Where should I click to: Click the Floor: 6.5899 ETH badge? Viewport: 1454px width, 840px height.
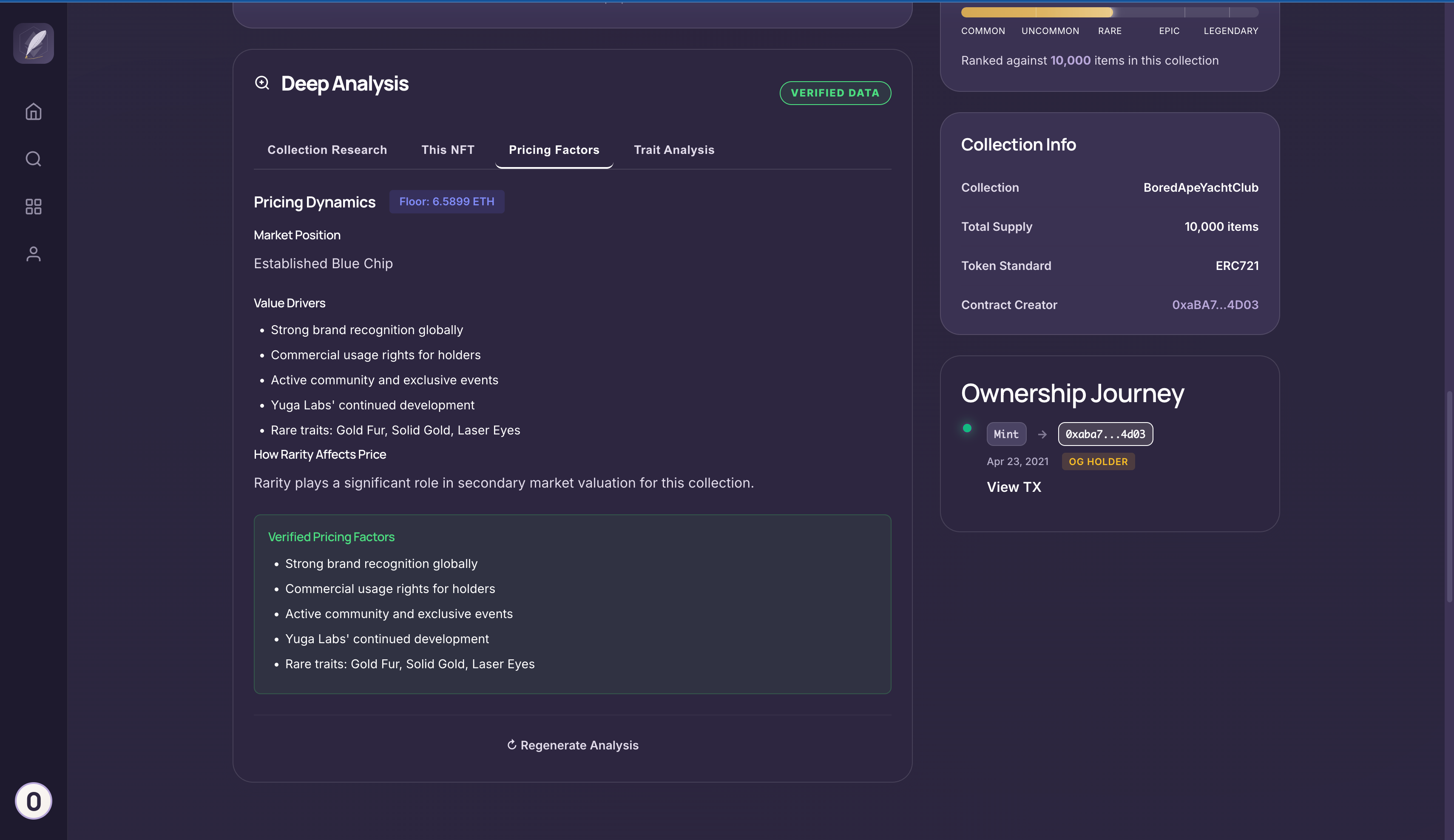[446, 201]
